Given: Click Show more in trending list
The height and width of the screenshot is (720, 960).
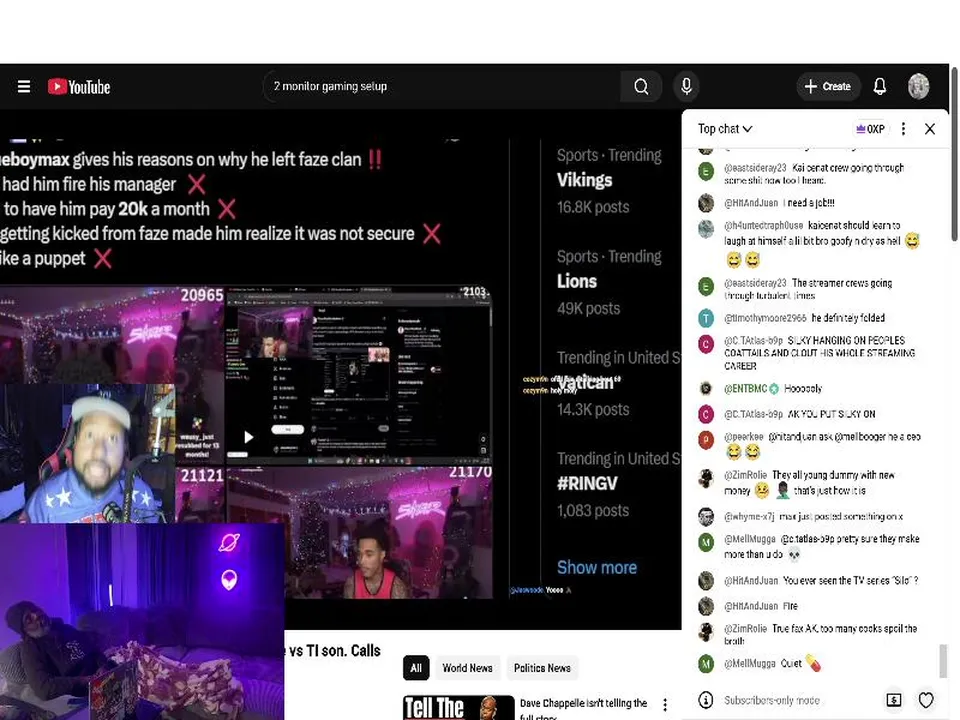Looking at the screenshot, I should [x=596, y=568].
